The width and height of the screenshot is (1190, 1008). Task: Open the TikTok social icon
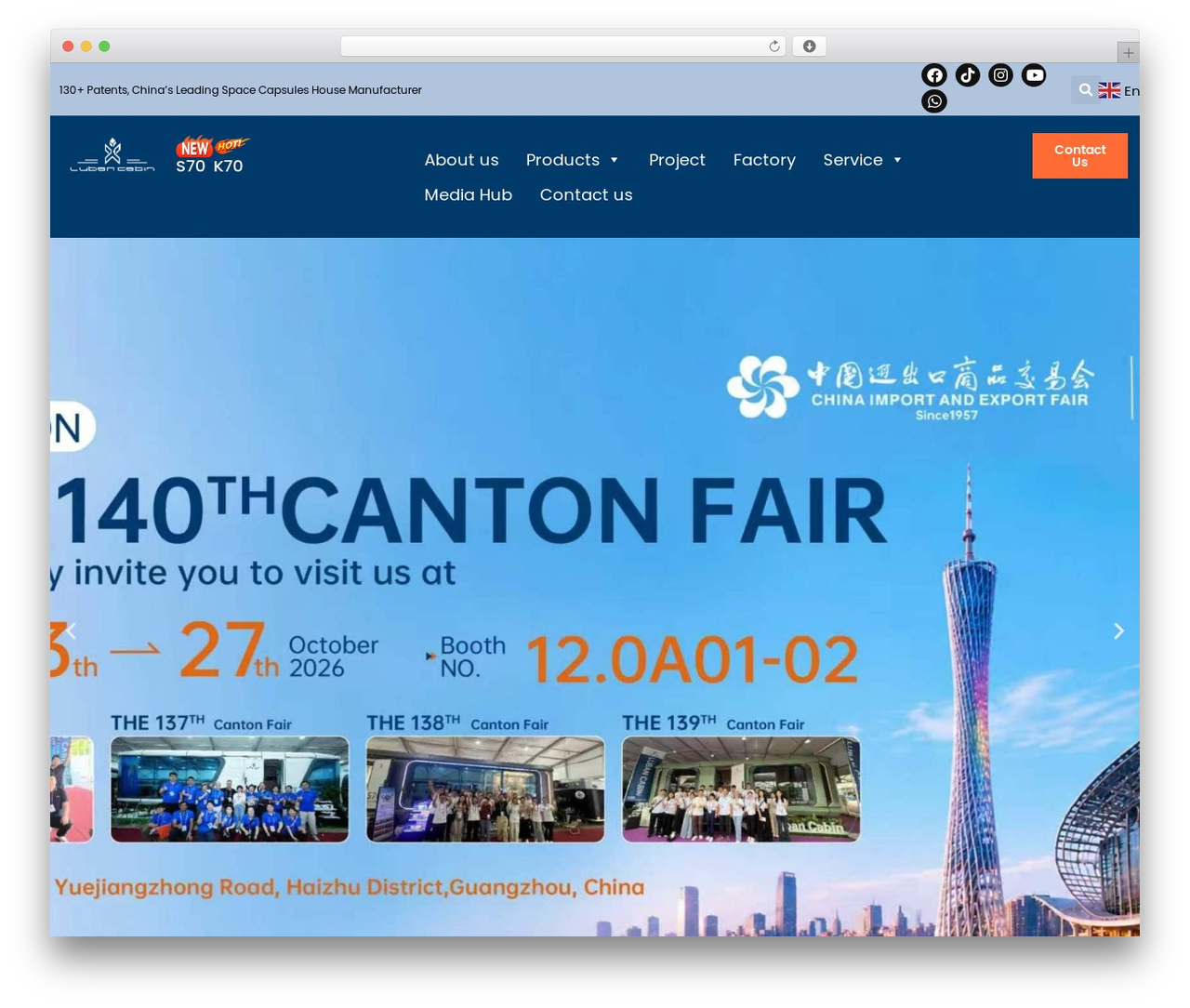pos(968,75)
